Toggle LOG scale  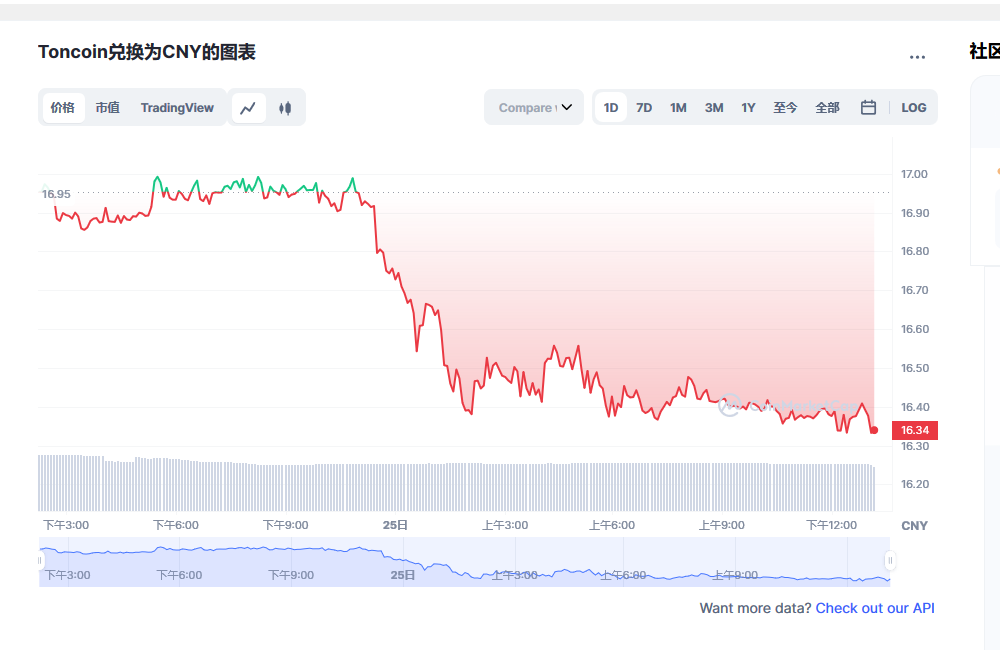913,108
